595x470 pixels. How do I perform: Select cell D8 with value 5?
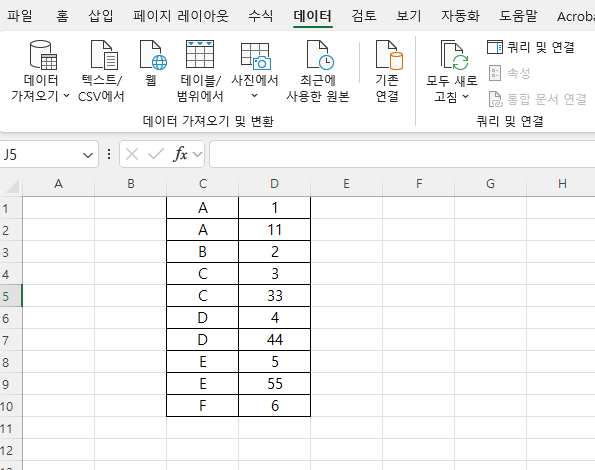274,362
